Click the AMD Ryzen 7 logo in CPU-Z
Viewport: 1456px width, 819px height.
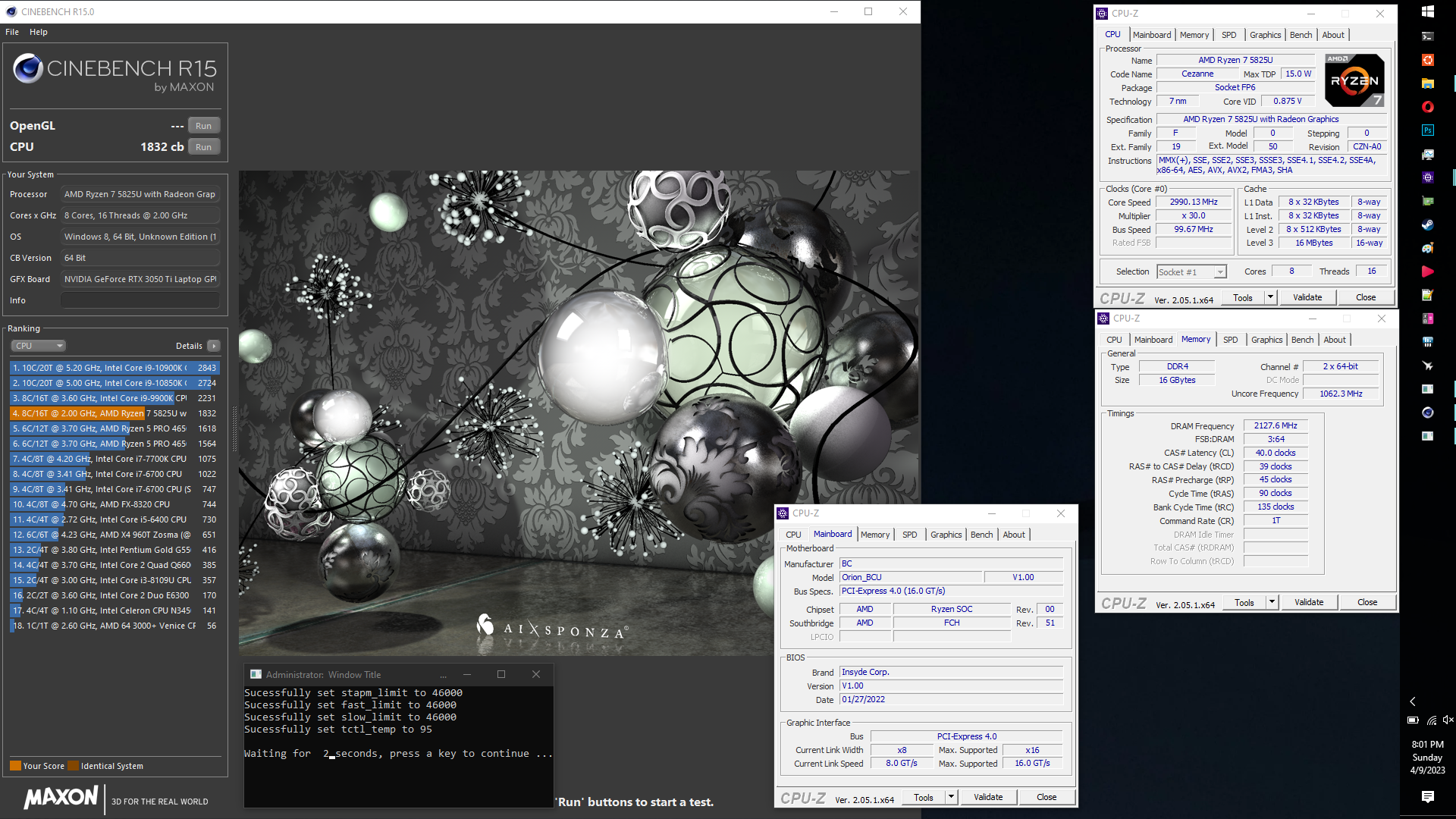1354,80
